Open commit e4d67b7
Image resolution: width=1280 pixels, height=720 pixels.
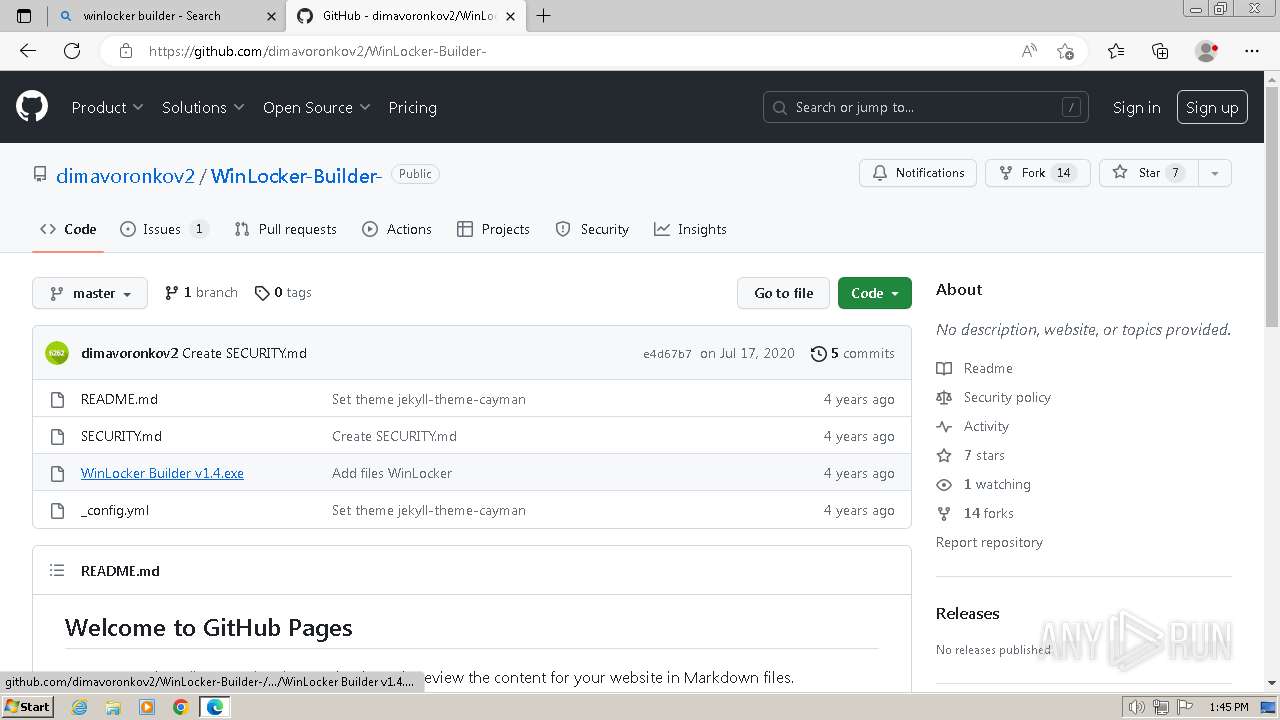(667, 354)
